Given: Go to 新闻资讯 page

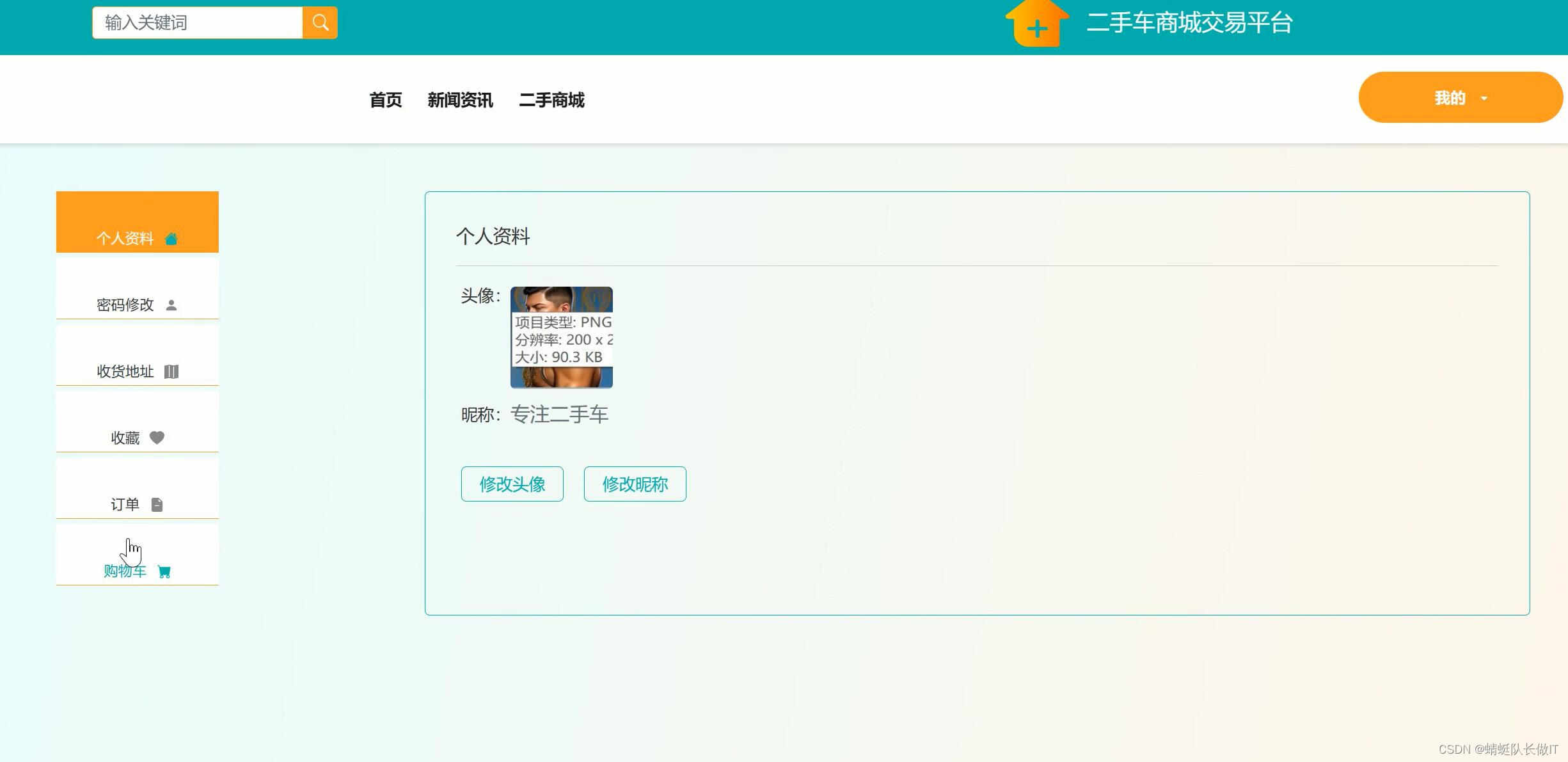Looking at the screenshot, I should [460, 100].
